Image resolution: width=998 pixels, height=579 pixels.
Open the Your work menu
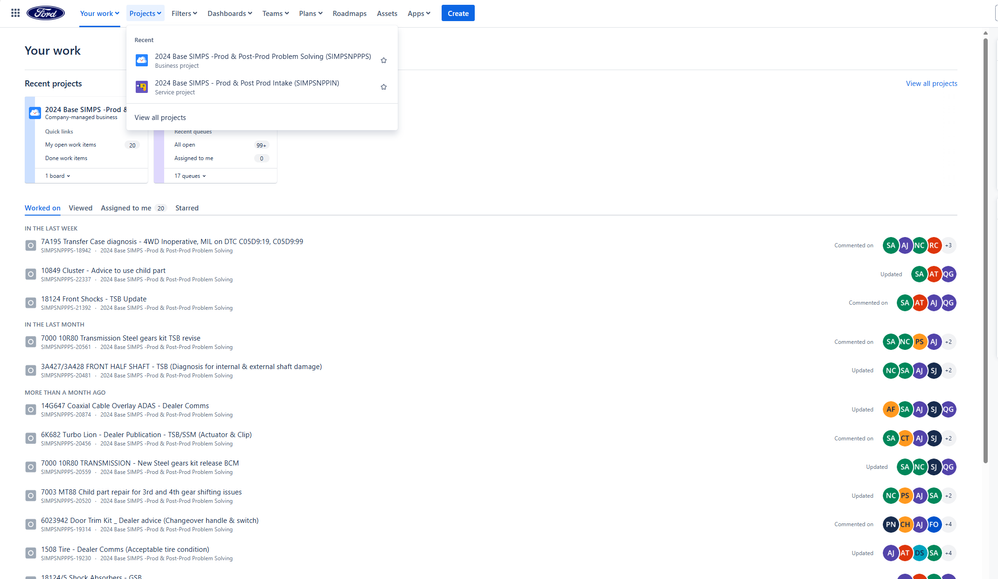pos(99,13)
